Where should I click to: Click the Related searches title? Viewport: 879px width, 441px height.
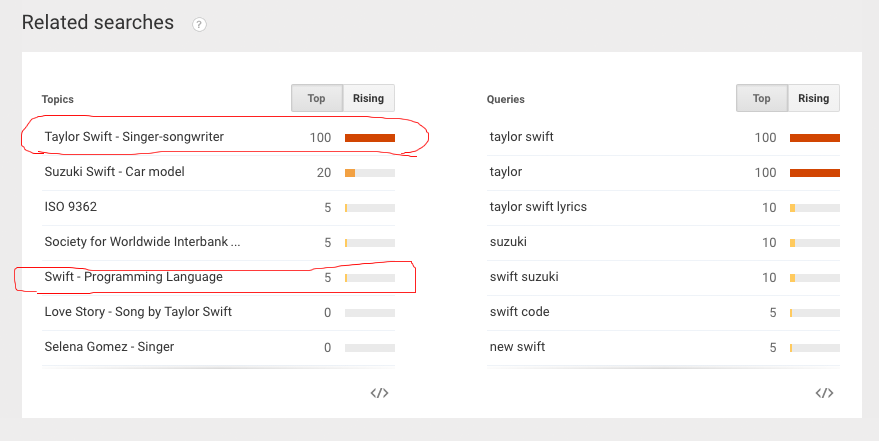click(98, 22)
